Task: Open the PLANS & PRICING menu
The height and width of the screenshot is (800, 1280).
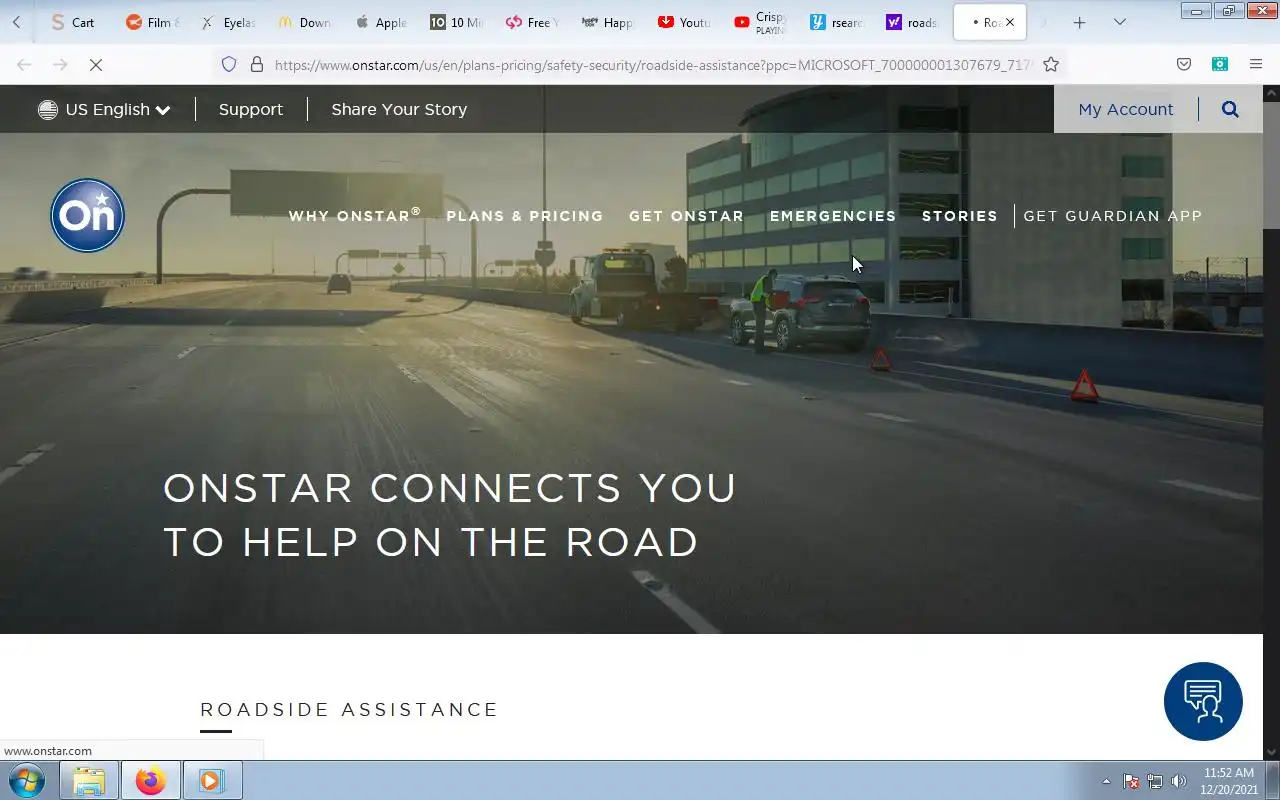Action: click(x=525, y=216)
